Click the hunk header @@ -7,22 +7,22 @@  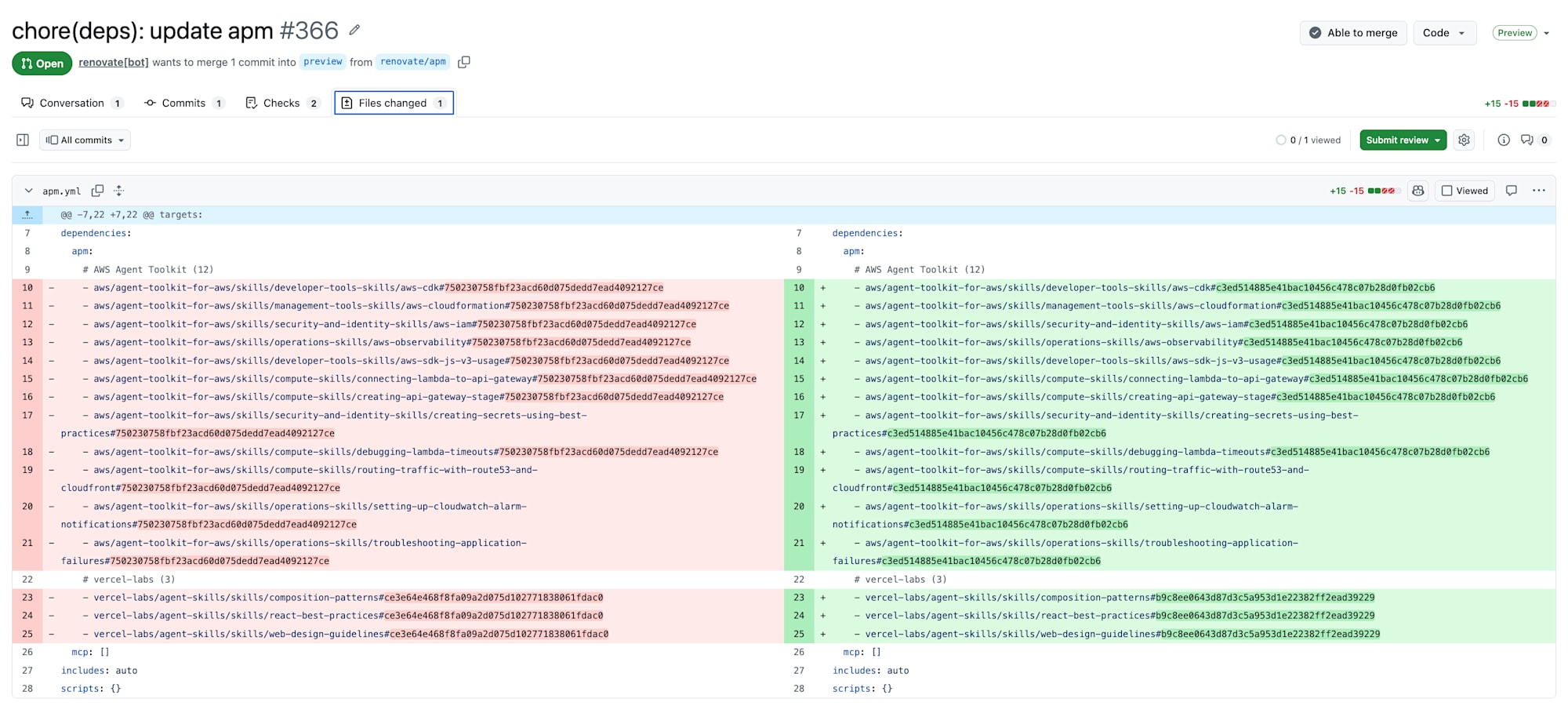132,214
